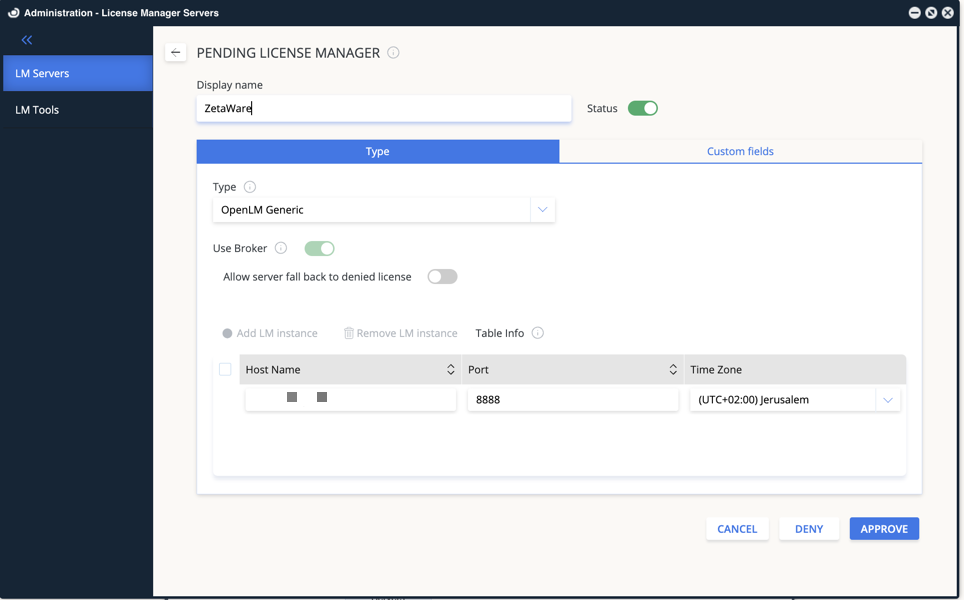Disable the Use Broker toggle

click(x=319, y=248)
